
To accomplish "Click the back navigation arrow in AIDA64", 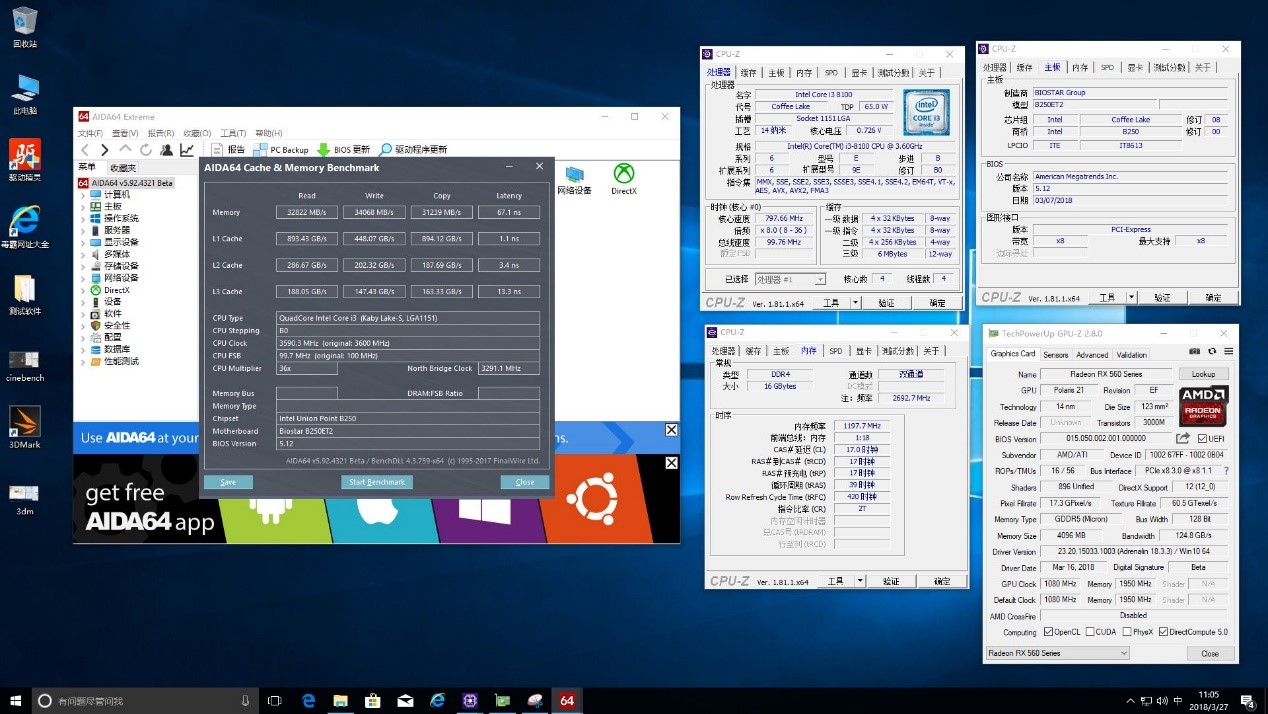I will click(85, 149).
